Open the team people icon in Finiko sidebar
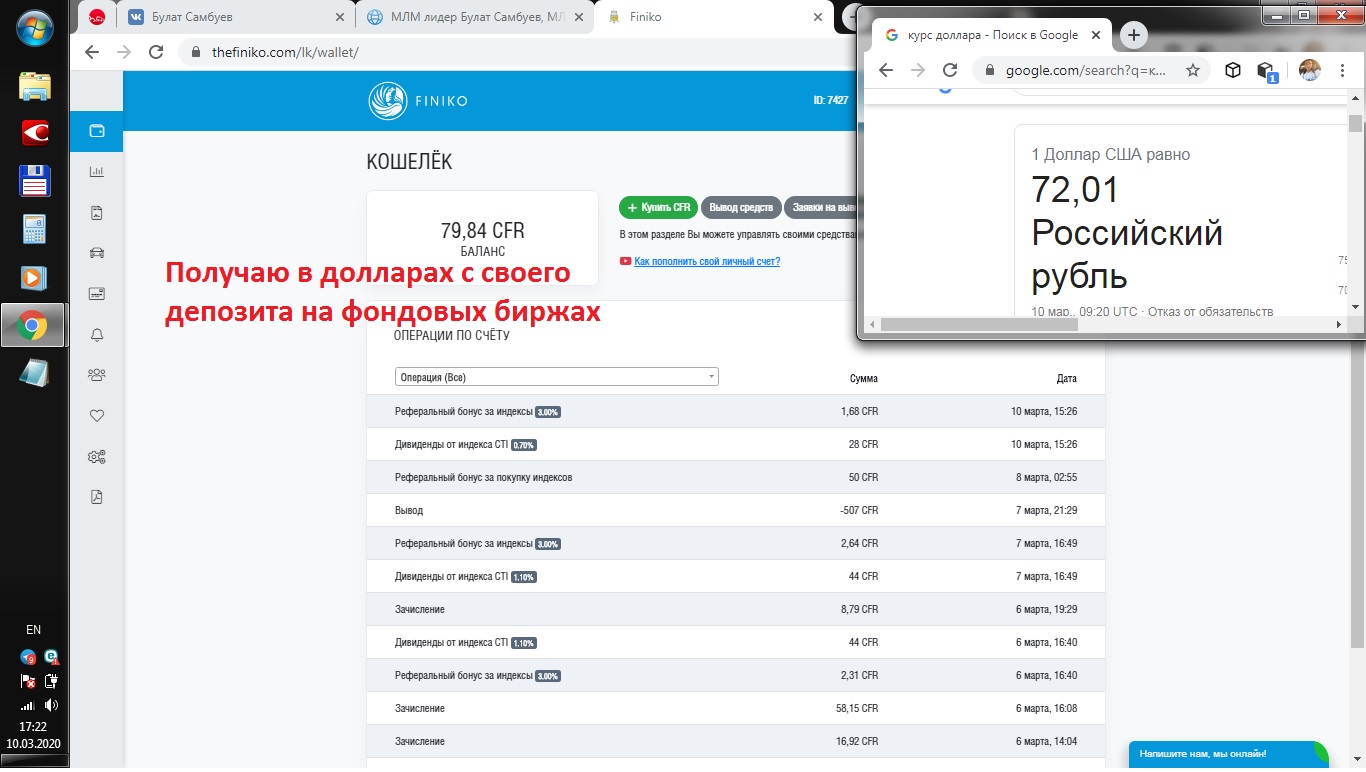The image size is (1366, 772). [x=97, y=375]
